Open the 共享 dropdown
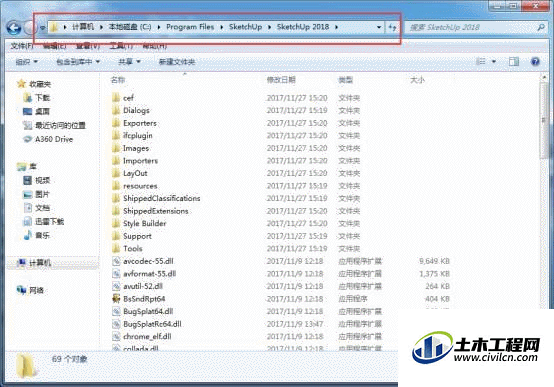Screen dimensions: 554x387 pyautogui.click(x=129, y=62)
